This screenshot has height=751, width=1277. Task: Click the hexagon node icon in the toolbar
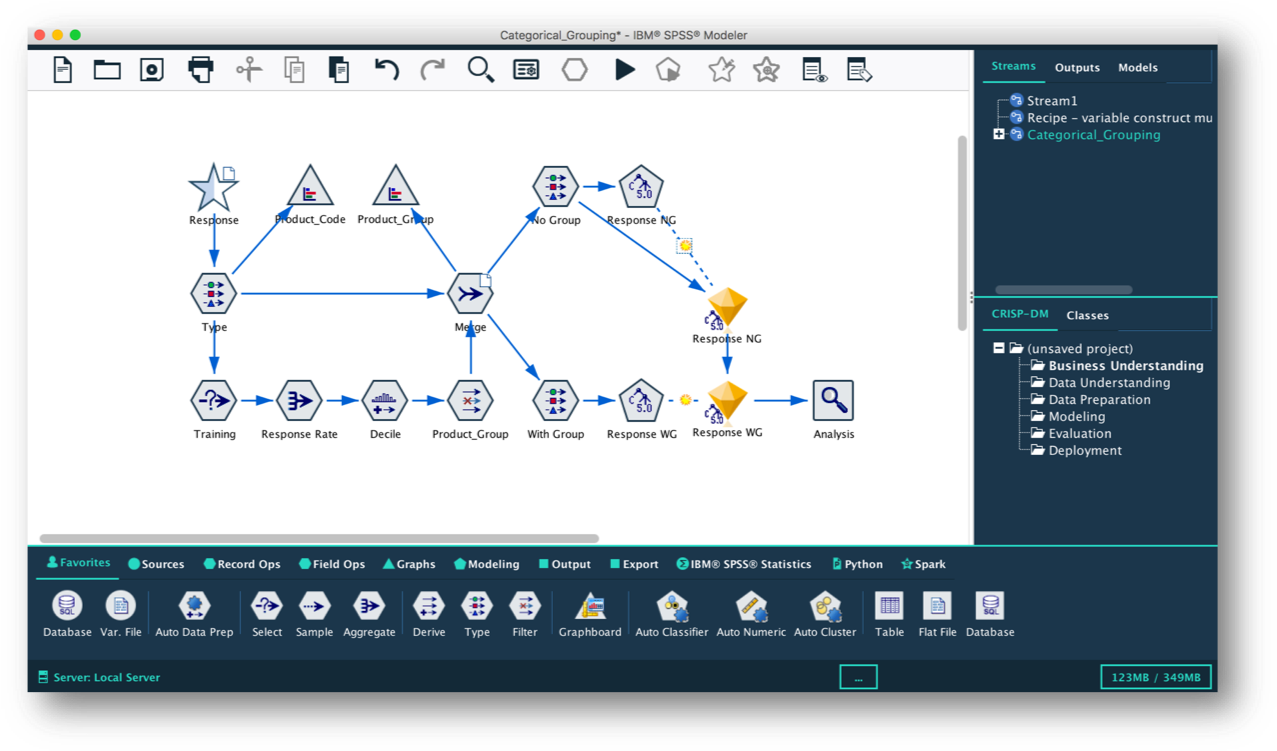click(x=574, y=69)
